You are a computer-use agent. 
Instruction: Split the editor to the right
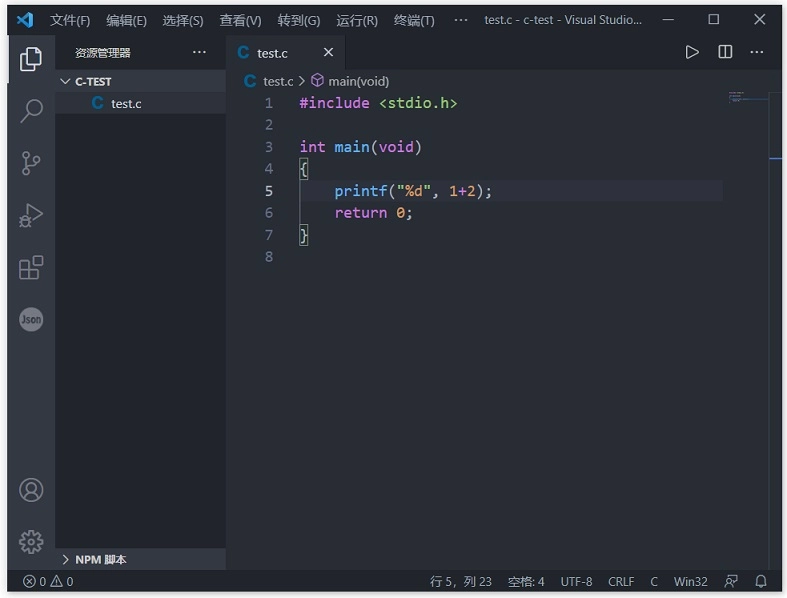(725, 52)
